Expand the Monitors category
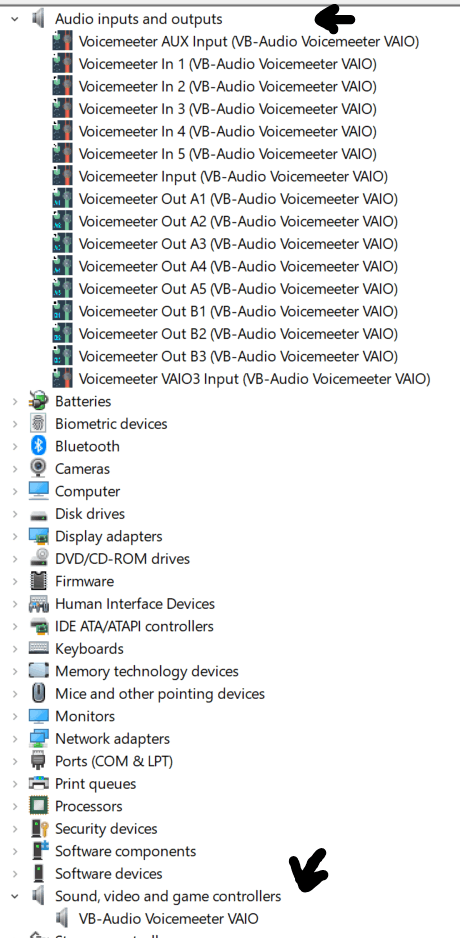This screenshot has width=460, height=938. coord(14,716)
